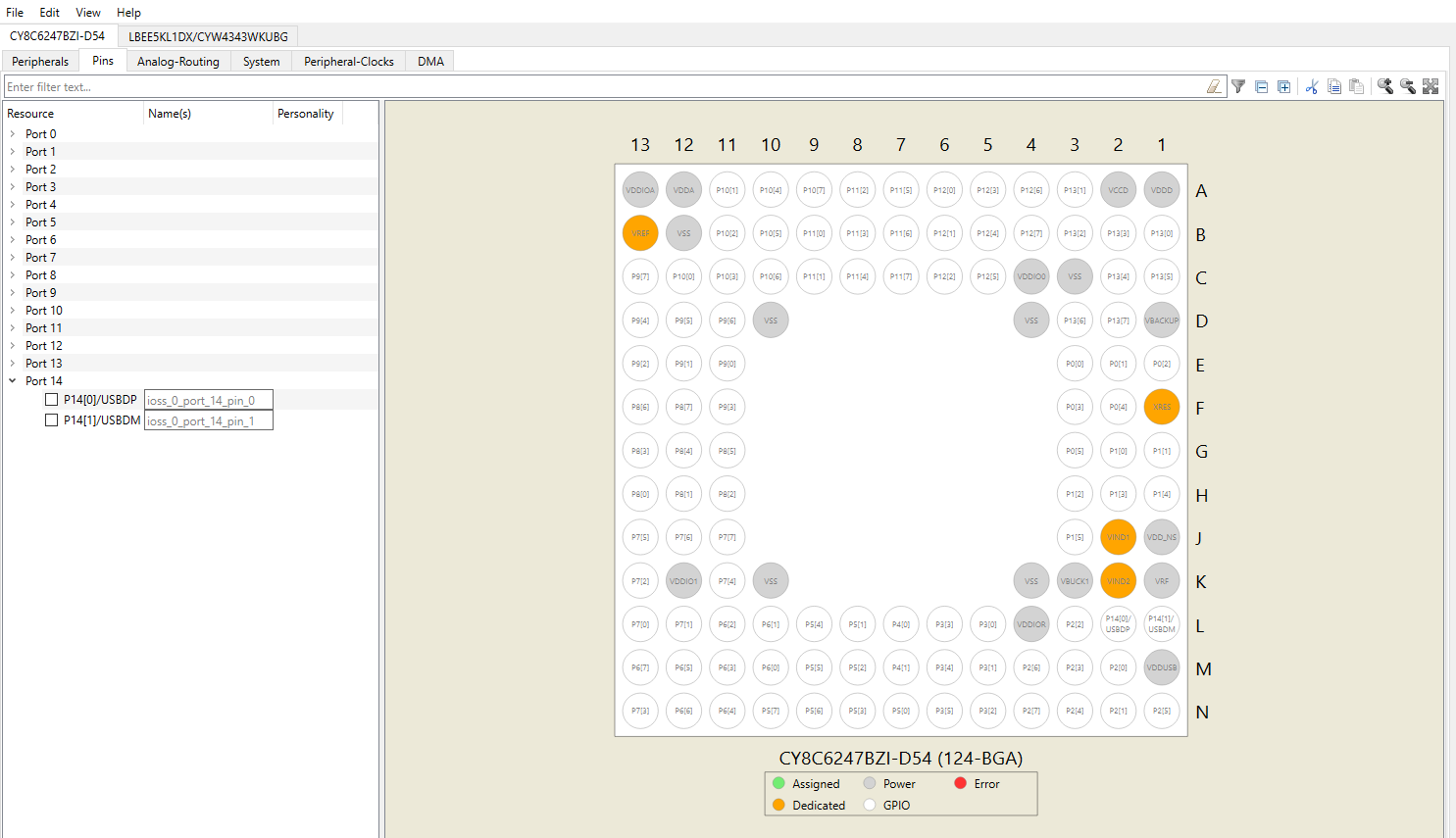
Task: Expand the Port 13 node
Action: 12,364
